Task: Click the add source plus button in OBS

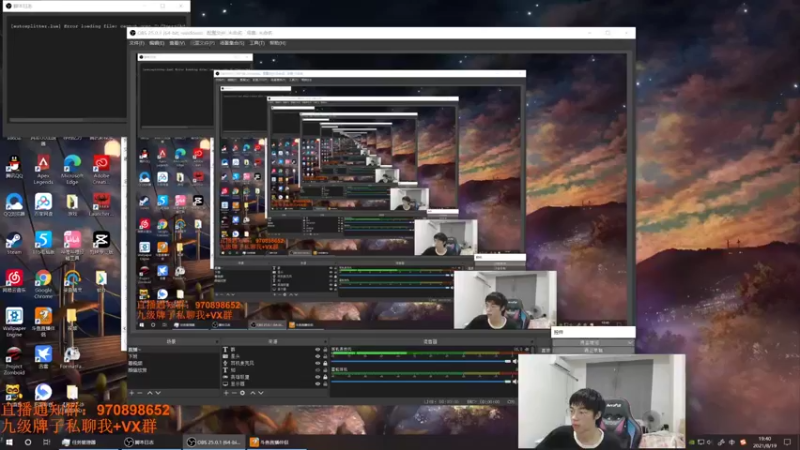Action: pyautogui.click(x=226, y=393)
